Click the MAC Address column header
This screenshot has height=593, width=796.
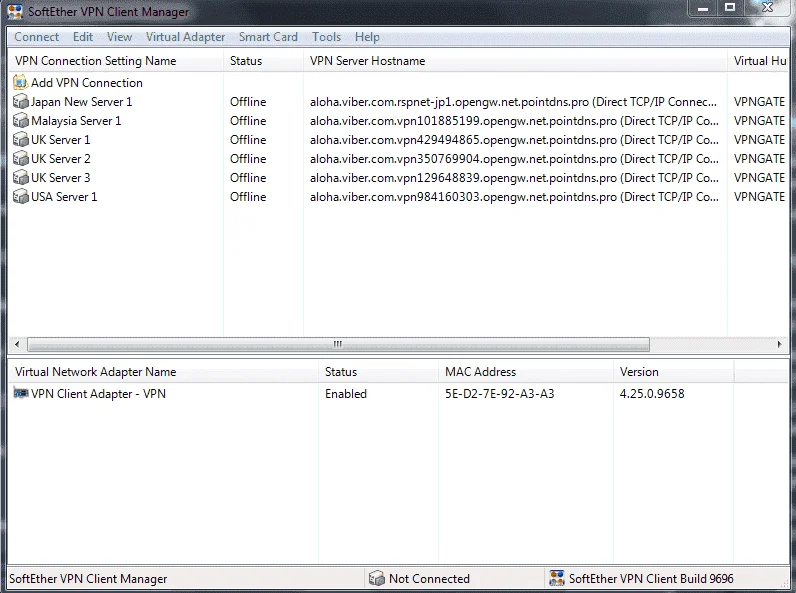[x=526, y=372]
